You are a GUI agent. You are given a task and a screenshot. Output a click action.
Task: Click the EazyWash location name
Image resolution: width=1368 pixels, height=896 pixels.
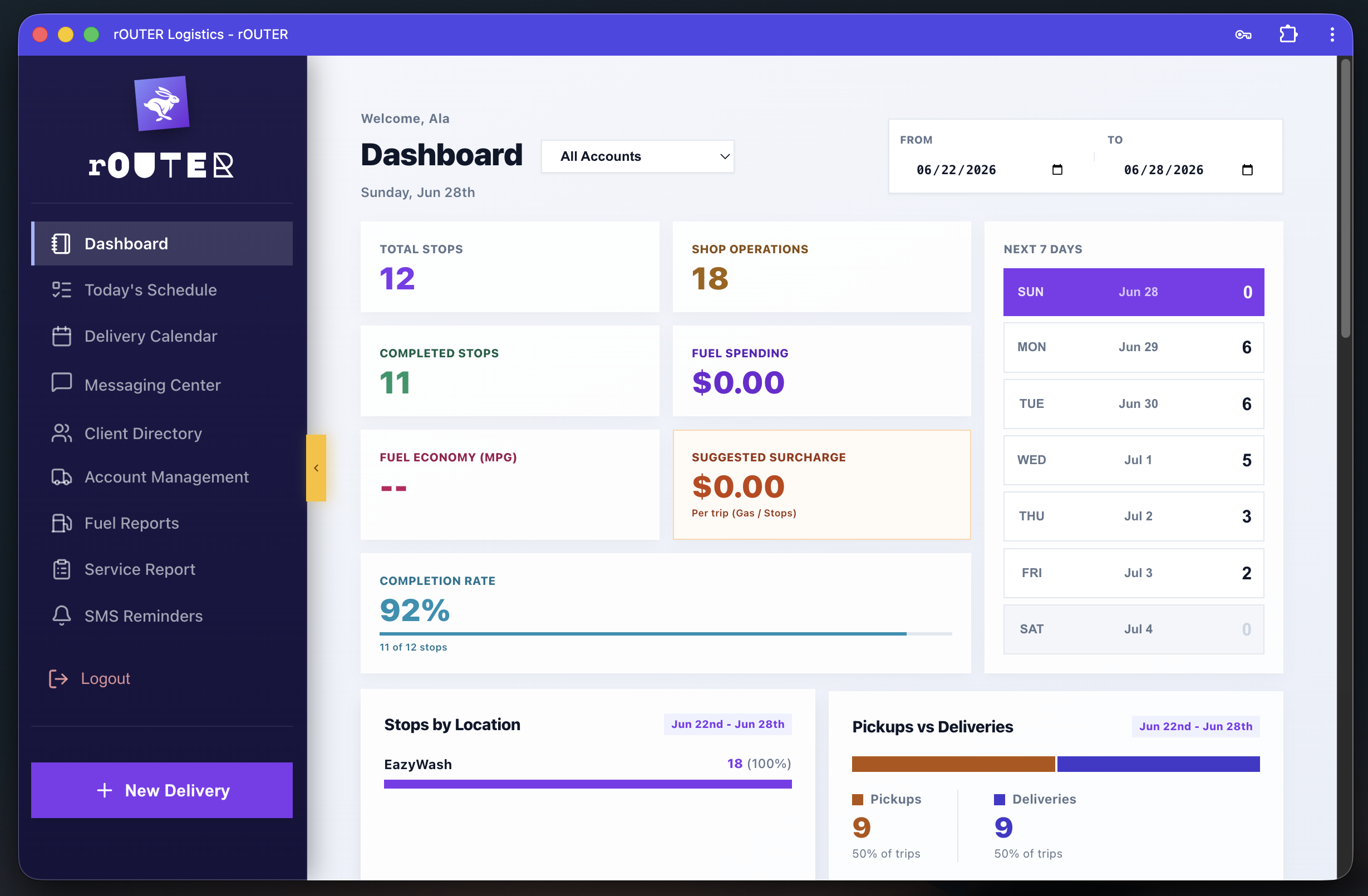click(x=418, y=765)
